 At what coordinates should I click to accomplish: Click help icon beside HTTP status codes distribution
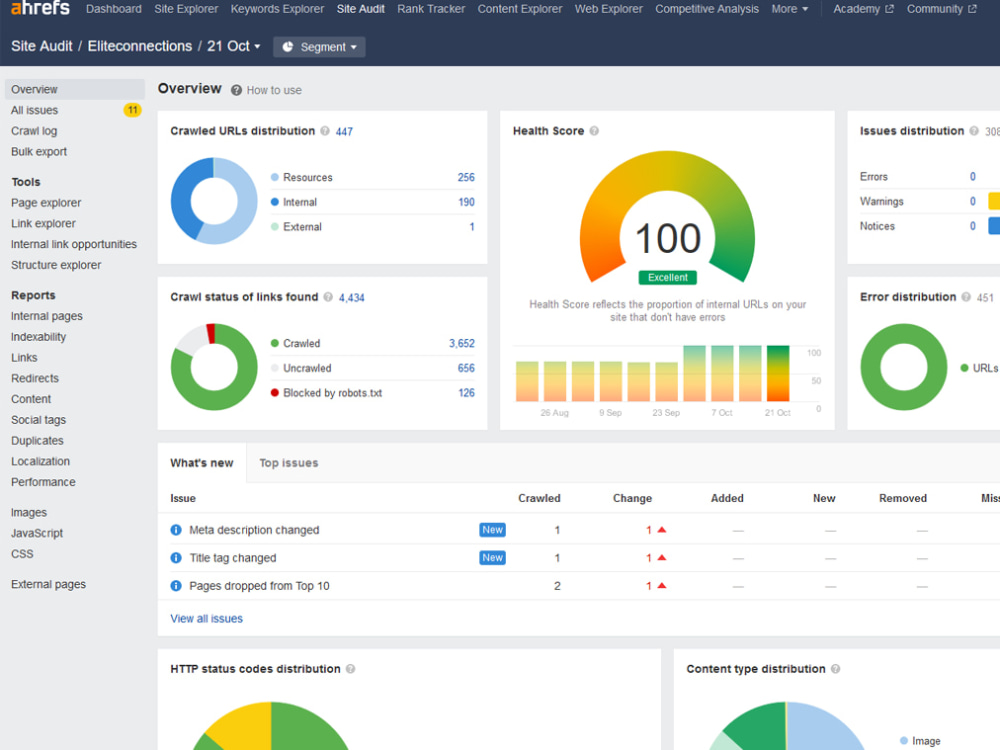(x=350, y=669)
